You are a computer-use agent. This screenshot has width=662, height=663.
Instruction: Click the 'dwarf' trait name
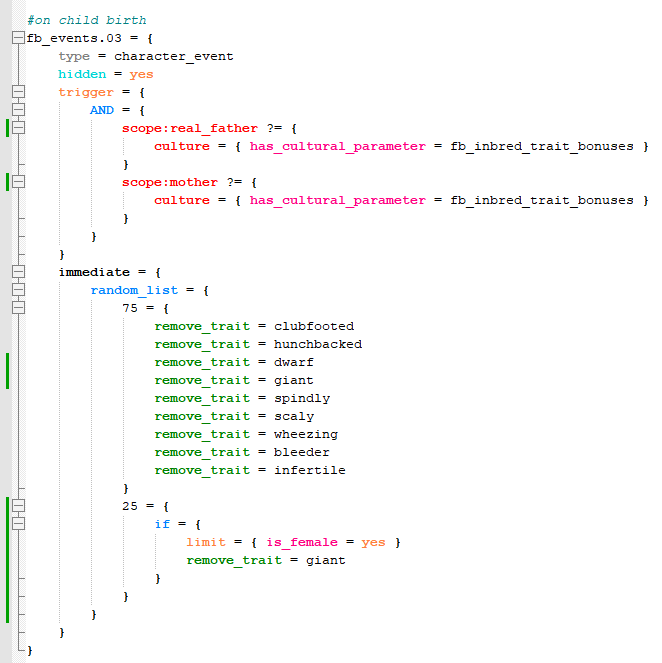[x=294, y=362]
